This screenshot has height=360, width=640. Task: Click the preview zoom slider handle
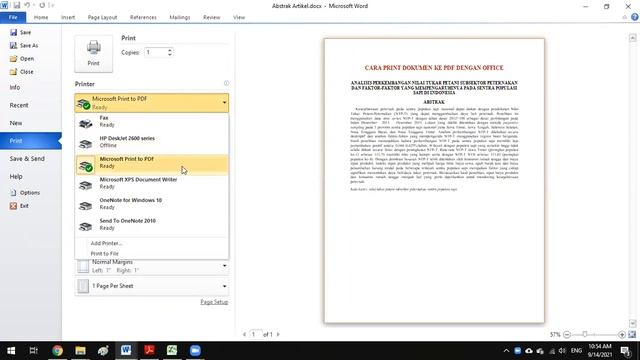(x=585, y=335)
